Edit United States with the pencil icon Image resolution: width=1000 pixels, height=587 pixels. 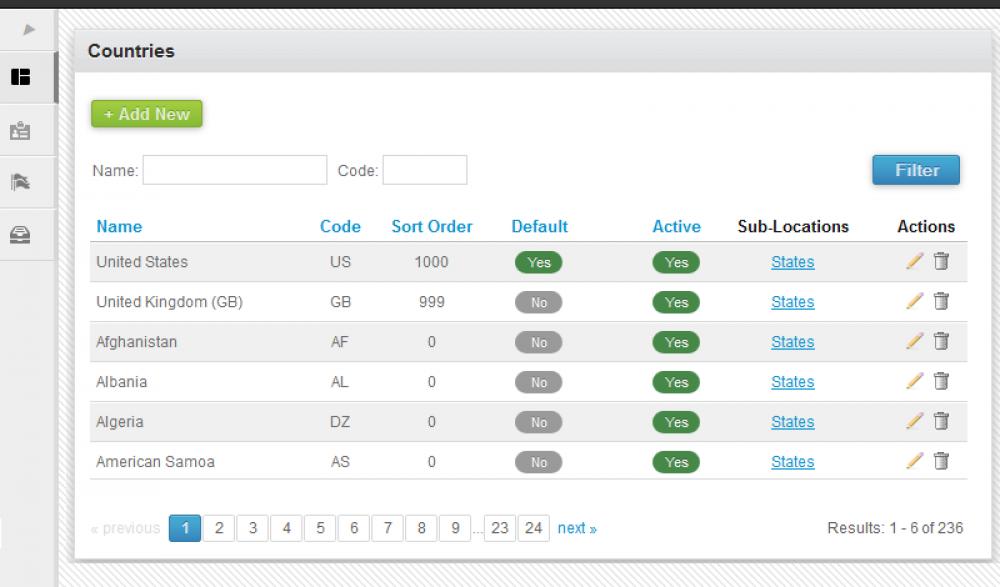pos(914,261)
